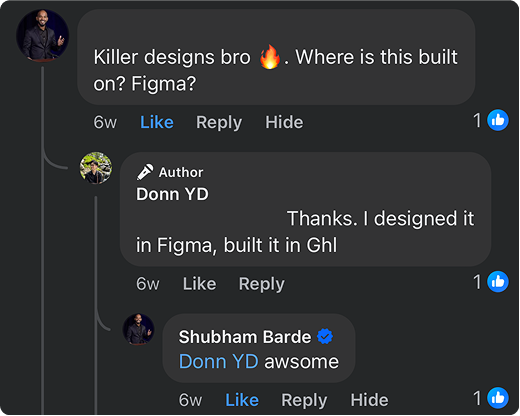Like Donn YD's reply comment
This screenshot has height=416, width=520.
pyautogui.click(x=199, y=284)
